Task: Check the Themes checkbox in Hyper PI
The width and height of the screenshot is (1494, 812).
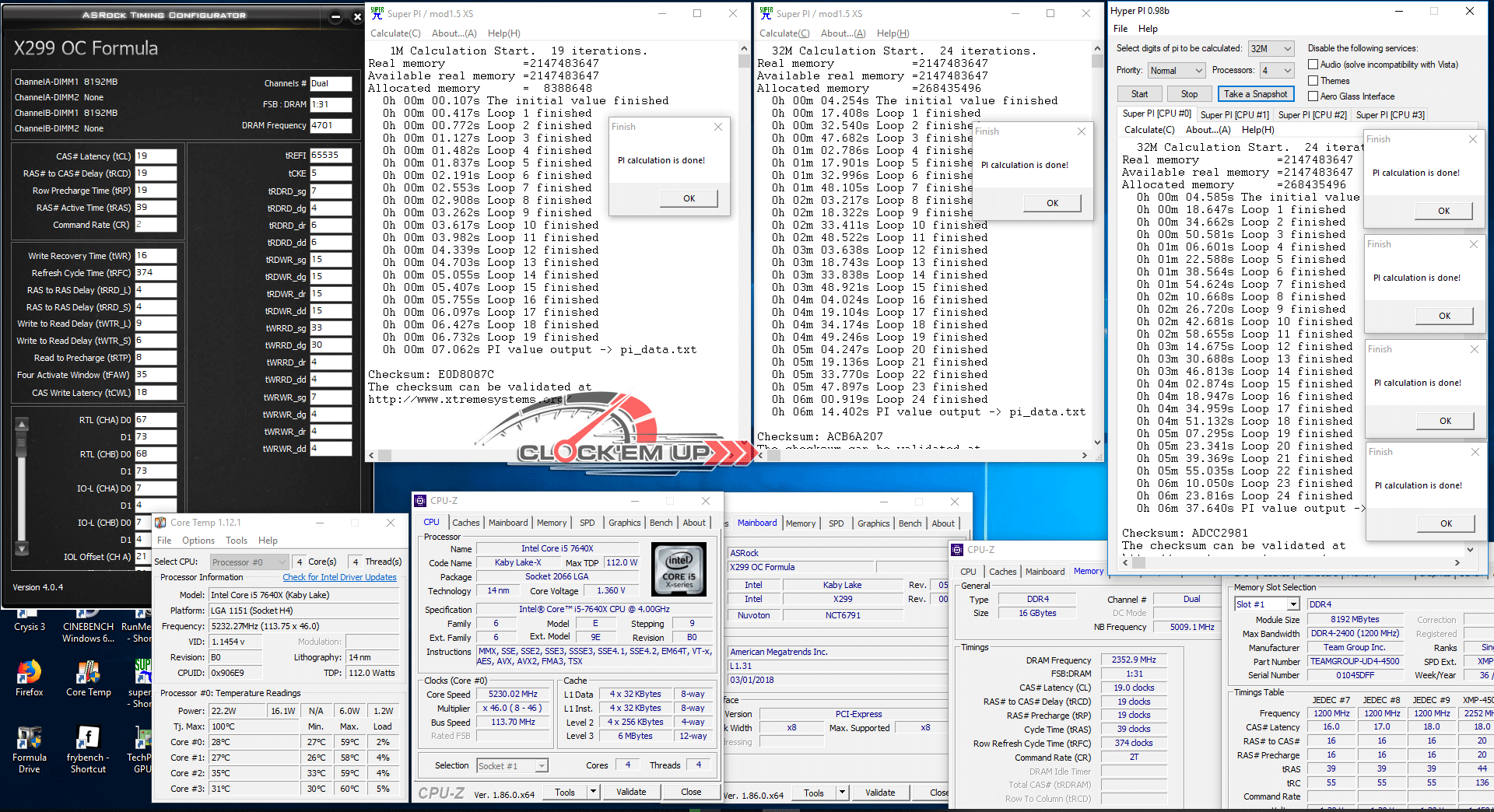Action: [x=1313, y=81]
